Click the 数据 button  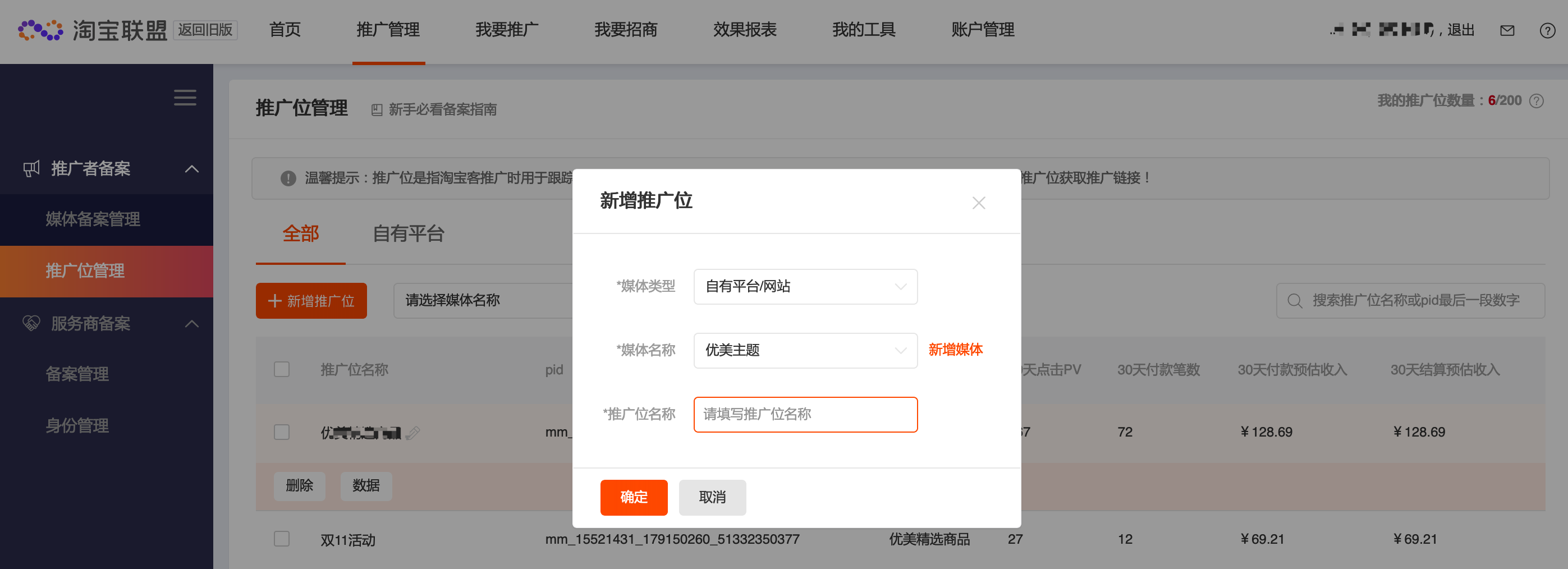[366, 485]
